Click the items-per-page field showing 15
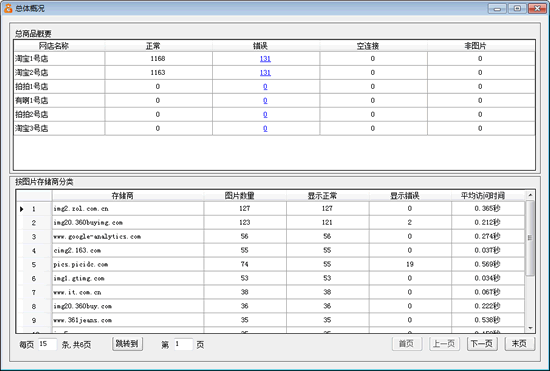This screenshot has width=550, height=371. coord(47,344)
